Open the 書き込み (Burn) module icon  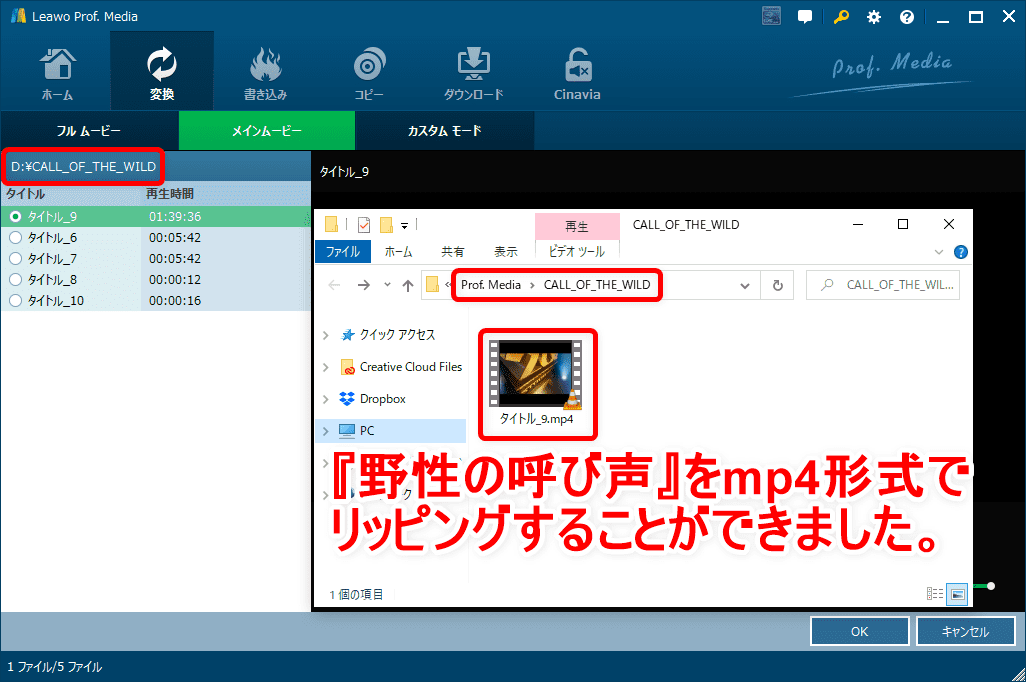265,74
